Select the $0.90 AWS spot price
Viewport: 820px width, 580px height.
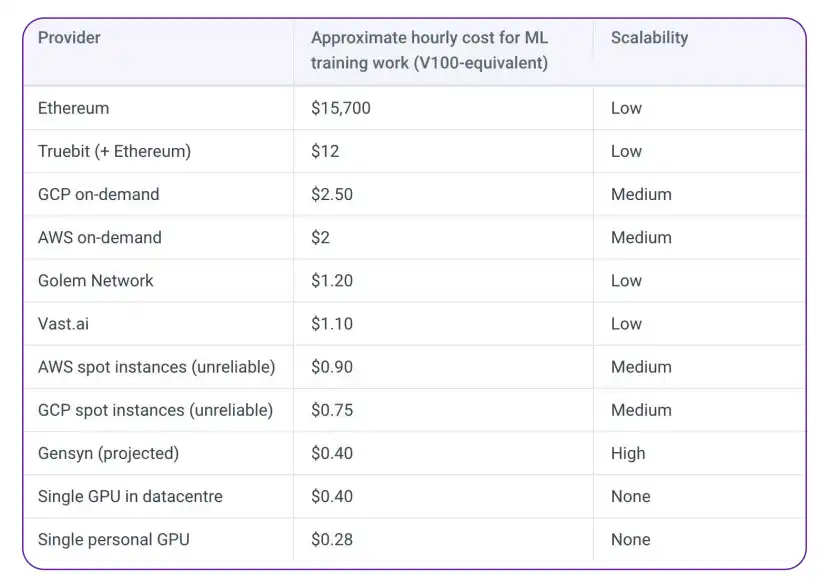click(332, 367)
